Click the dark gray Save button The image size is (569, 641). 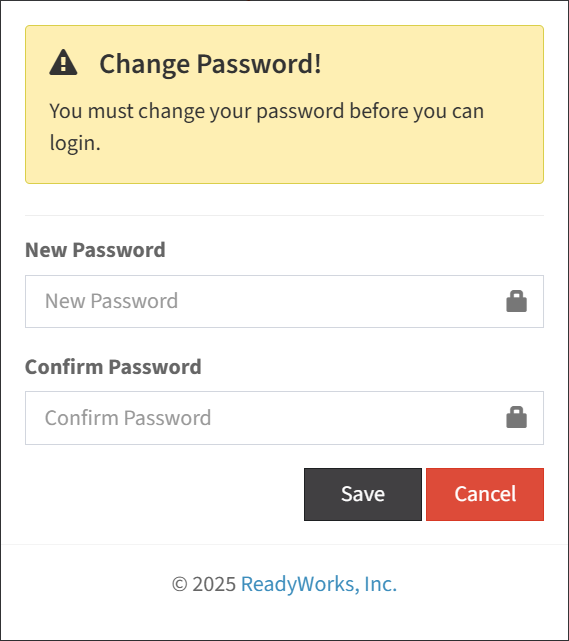point(363,494)
